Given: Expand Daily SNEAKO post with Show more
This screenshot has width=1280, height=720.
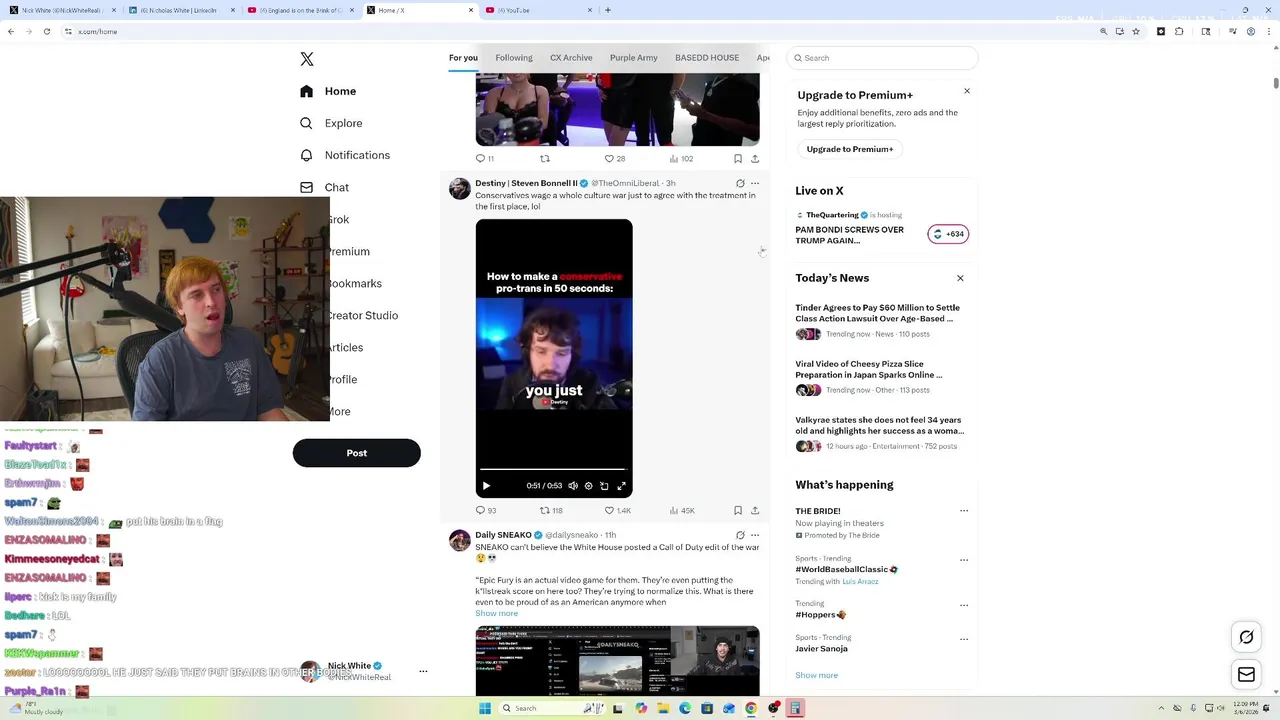Looking at the screenshot, I should (496, 613).
